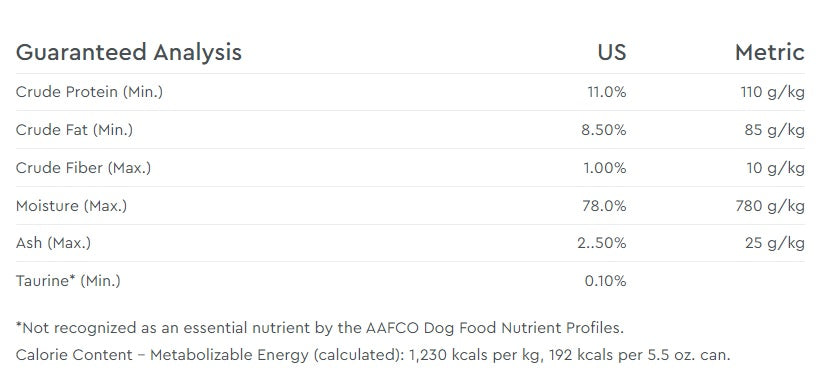Click the 780 g/kg metric value
823x386 pixels.
[x=770, y=206]
